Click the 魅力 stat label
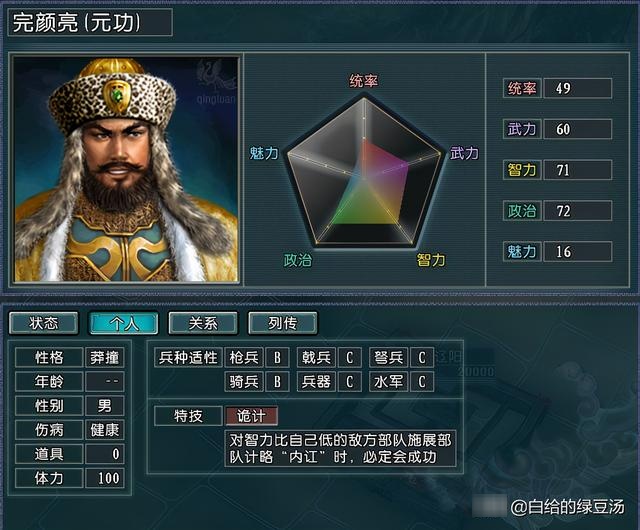 click(522, 252)
